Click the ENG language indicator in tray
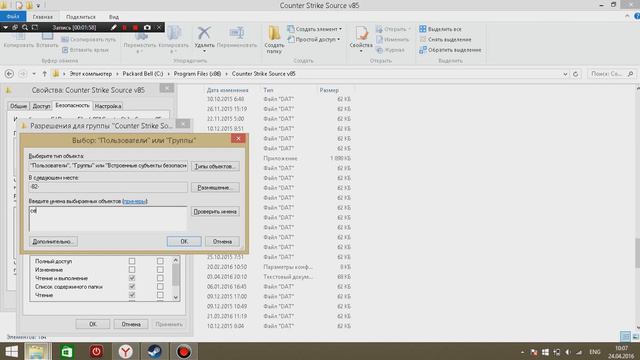The height and width of the screenshot is (360, 640). click(x=595, y=352)
